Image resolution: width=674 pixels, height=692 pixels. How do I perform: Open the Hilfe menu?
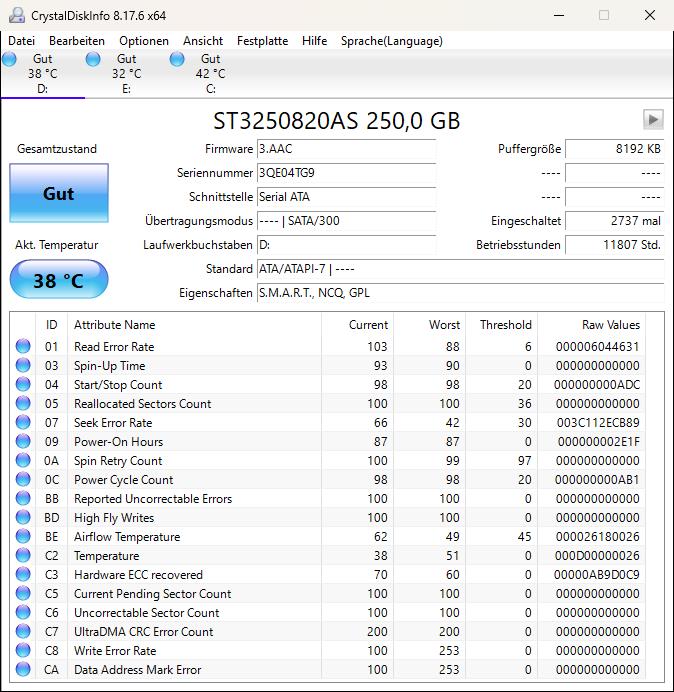(314, 41)
